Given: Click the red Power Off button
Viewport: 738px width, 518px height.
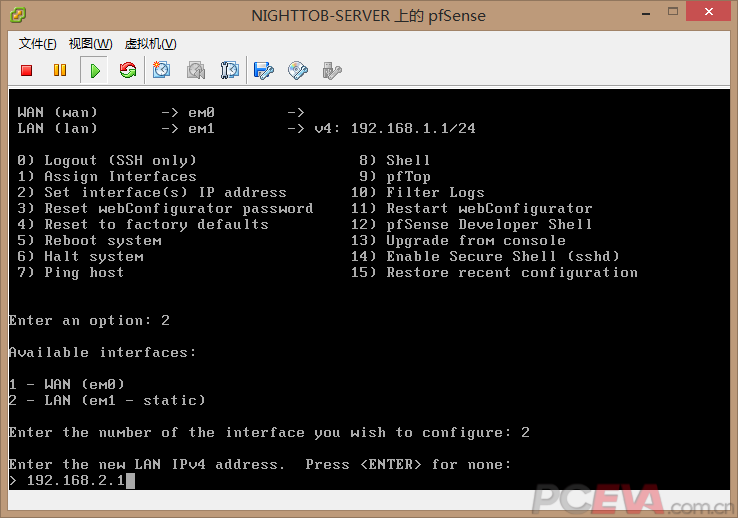Looking at the screenshot, I should tap(27, 70).
